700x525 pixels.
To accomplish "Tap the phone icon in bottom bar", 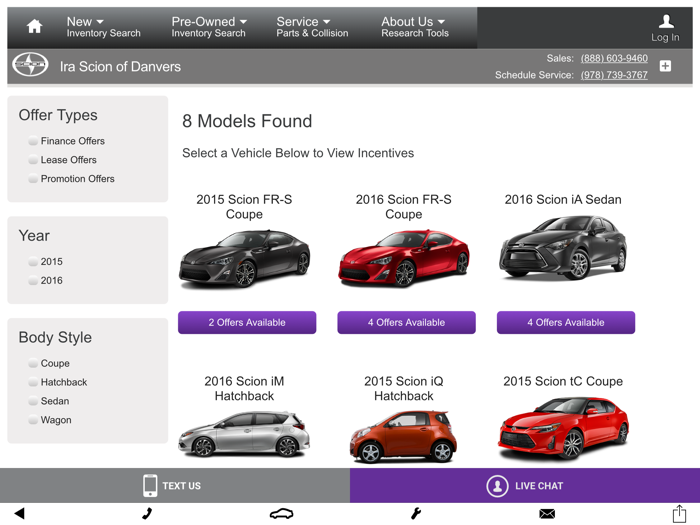I will (x=147, y=514).
